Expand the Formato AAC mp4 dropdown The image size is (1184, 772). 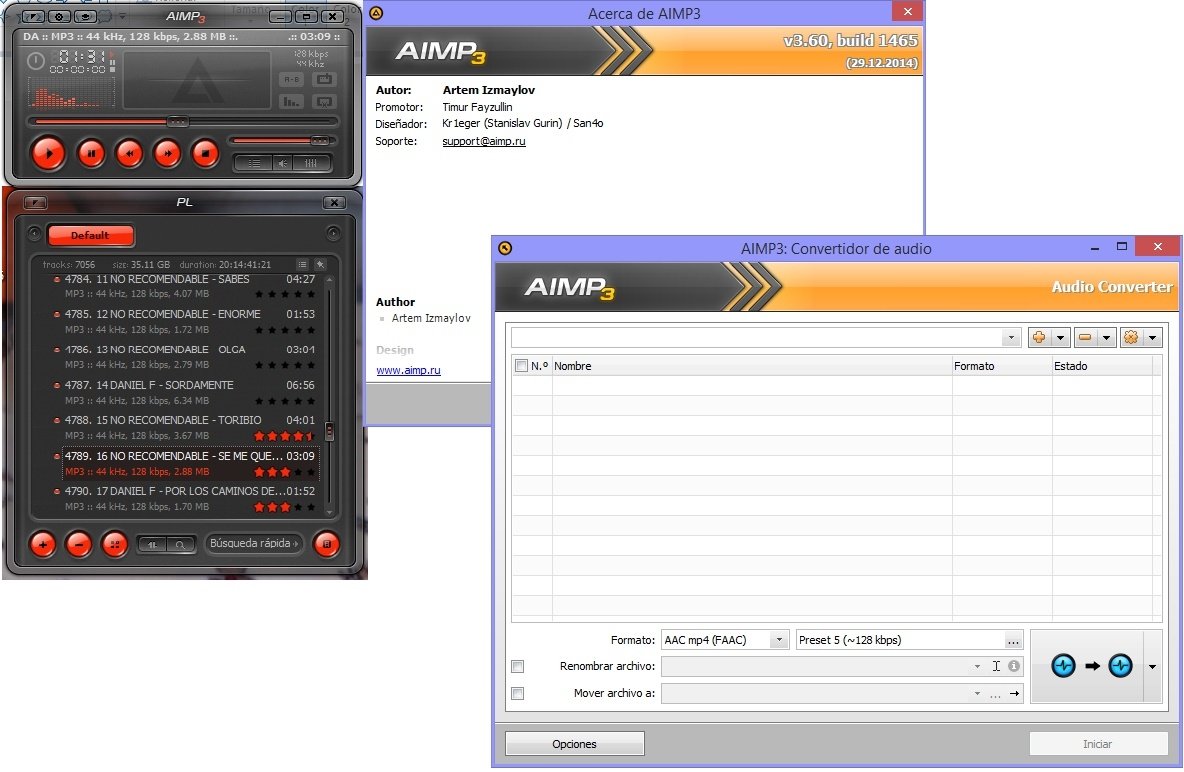click(x=779, y=640)
